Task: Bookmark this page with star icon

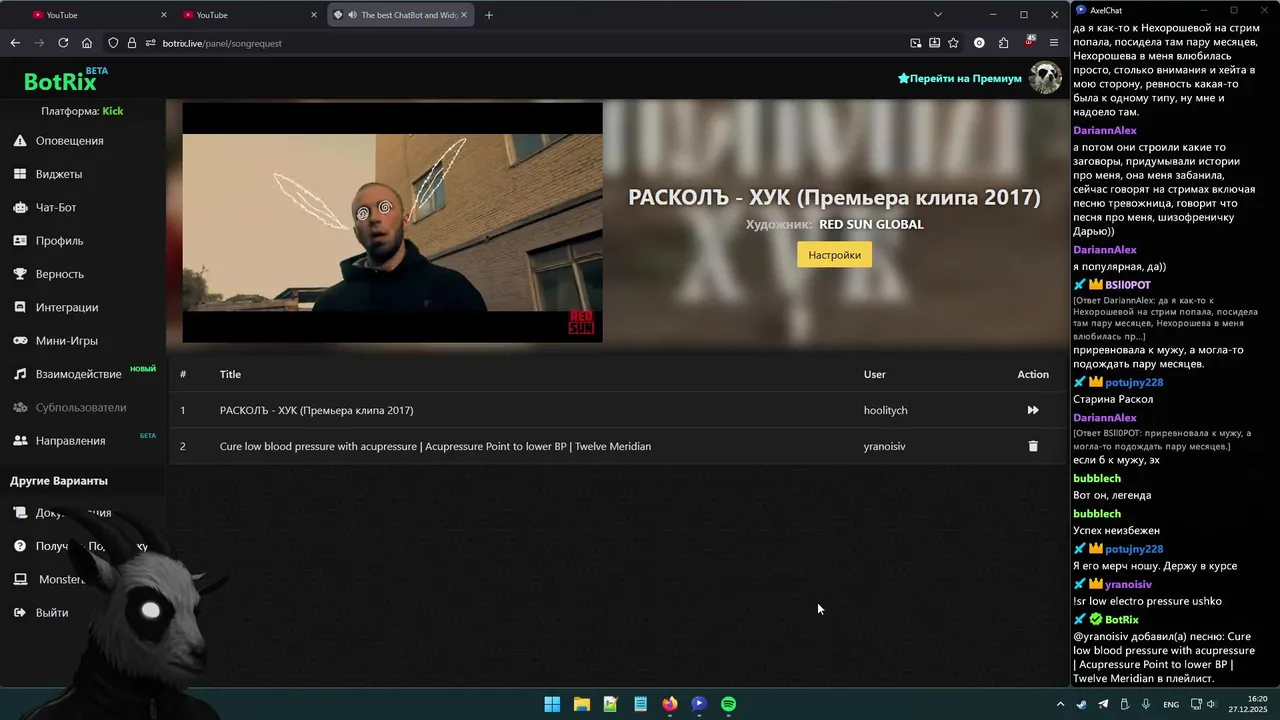Action: click(953, 43)
